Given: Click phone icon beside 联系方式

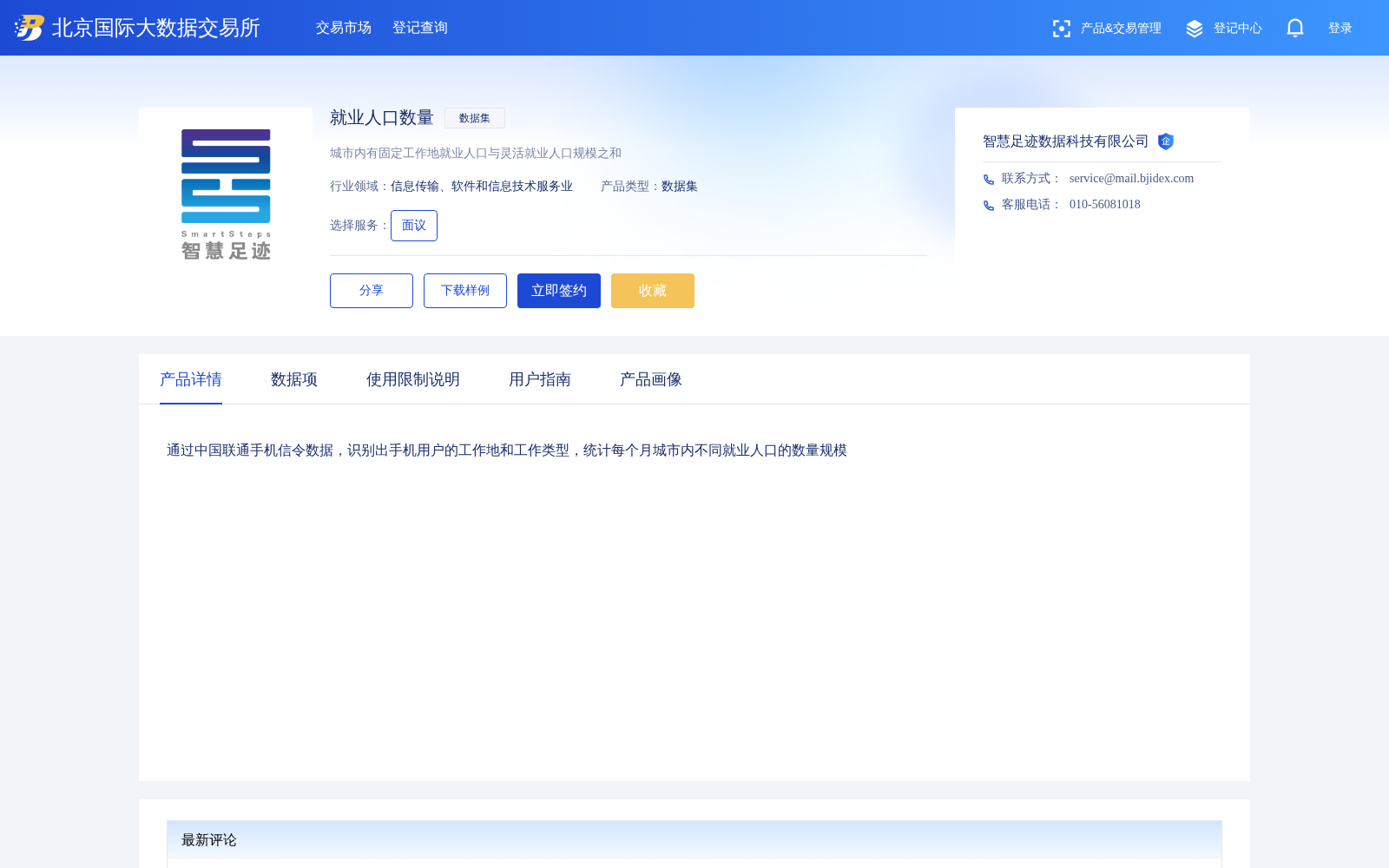Looking at the screenshot, I should coord(989,180).
